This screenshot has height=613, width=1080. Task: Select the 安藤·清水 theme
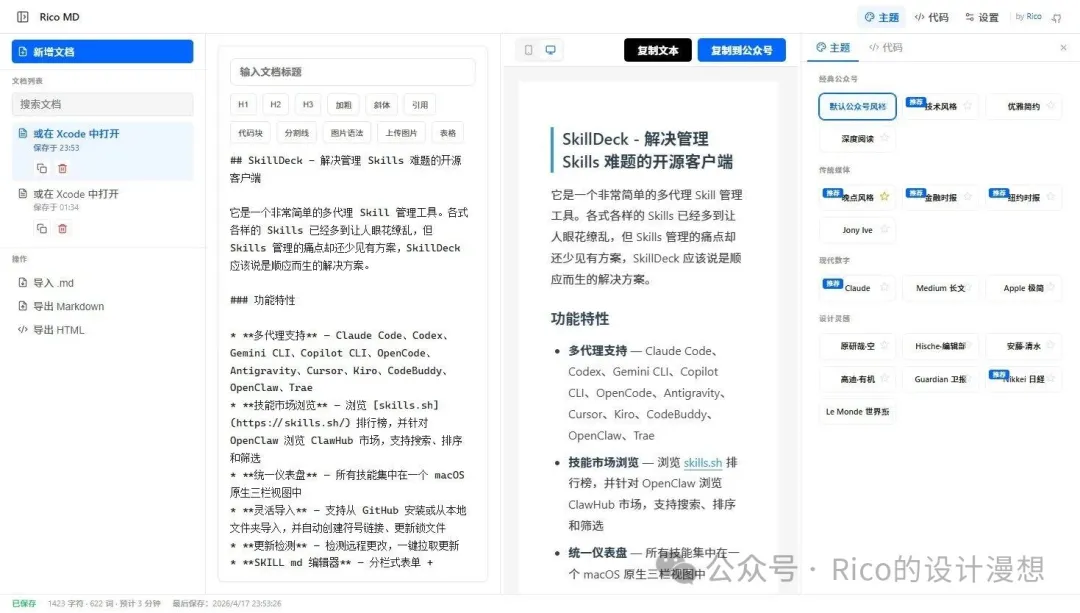click(1024, 346)
